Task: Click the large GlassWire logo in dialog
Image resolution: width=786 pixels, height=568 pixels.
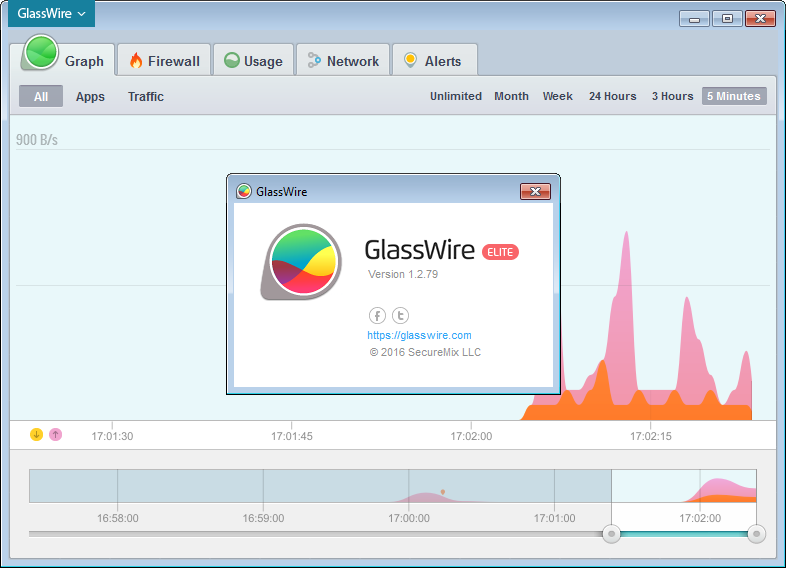Action: [302, 262]
